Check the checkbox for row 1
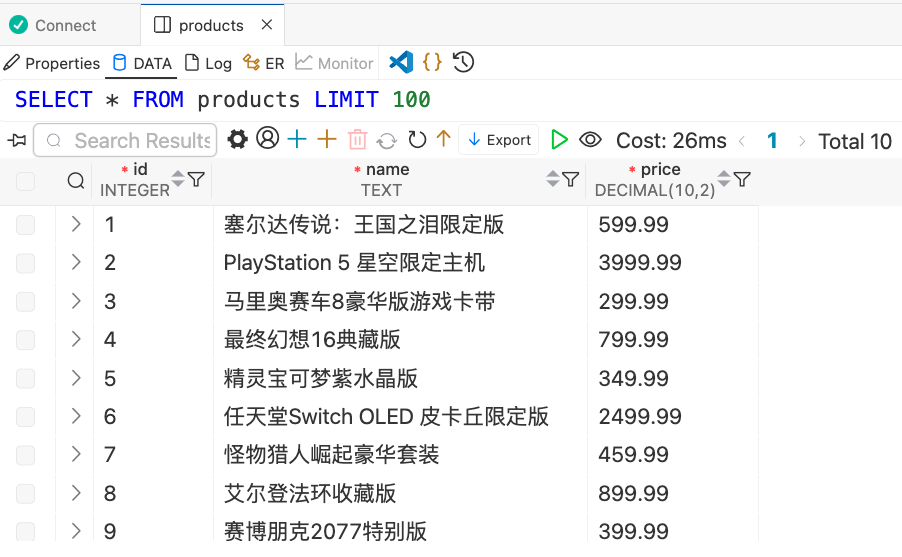The height and width of the screenshot is (557, 902). coord(25,225)
